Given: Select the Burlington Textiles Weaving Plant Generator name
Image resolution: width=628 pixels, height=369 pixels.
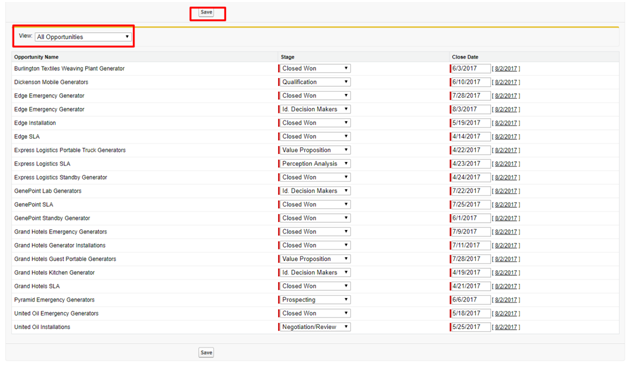Looking at the screenshot, I should [69, 69].
